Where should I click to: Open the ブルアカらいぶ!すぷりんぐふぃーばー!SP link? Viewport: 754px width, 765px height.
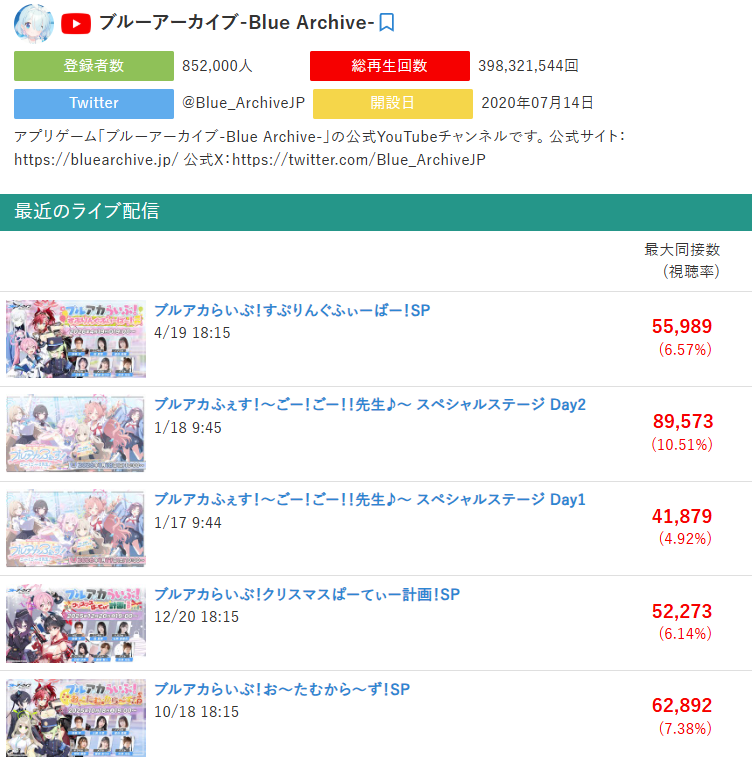coord(292,310)
